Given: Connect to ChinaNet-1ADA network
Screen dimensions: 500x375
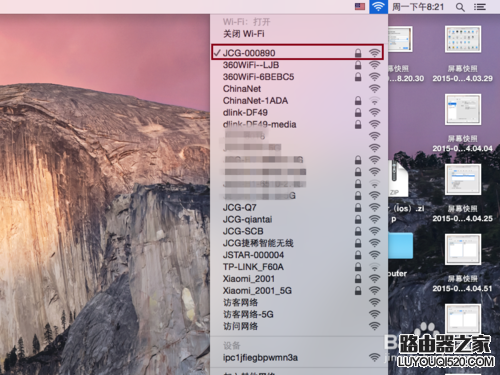Looking at the screenshot, I should [299, 101].
